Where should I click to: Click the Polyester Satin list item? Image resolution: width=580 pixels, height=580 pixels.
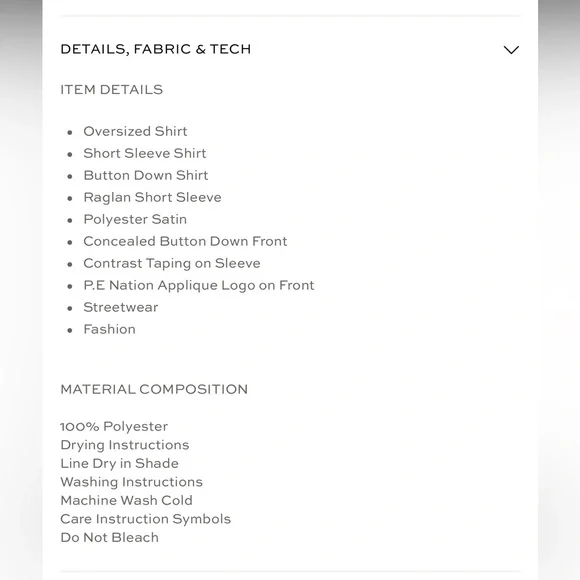[x=135, y=219]
